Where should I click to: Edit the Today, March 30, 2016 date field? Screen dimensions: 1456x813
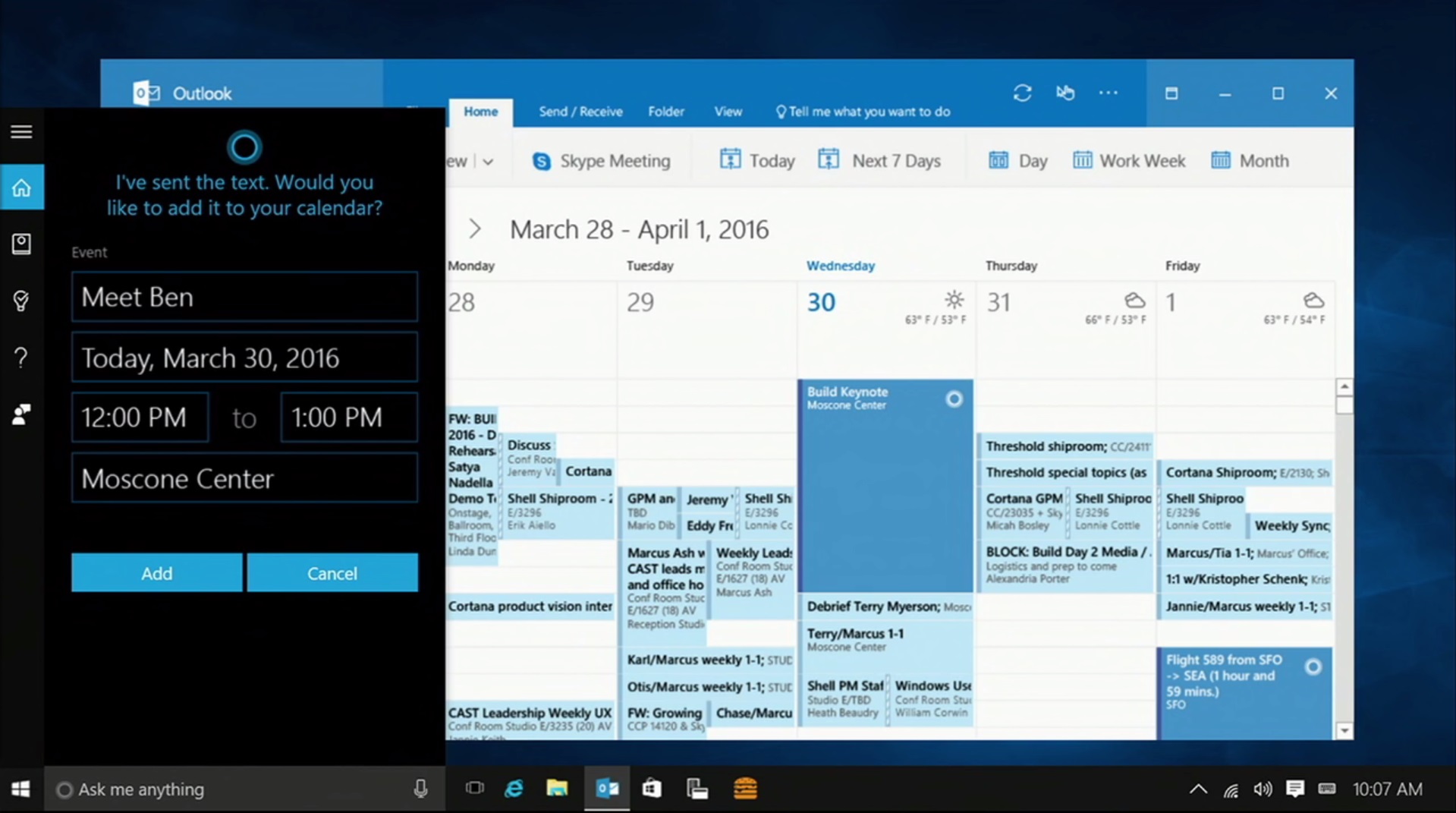click(x=244, y=358)
